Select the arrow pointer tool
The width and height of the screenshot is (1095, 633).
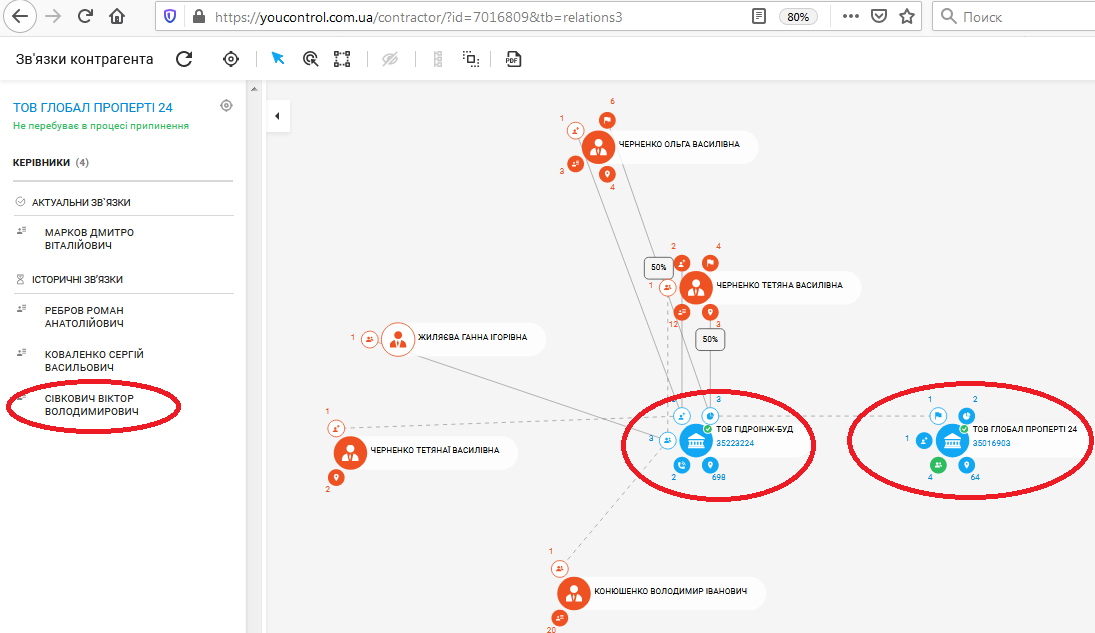click(278, 59)
